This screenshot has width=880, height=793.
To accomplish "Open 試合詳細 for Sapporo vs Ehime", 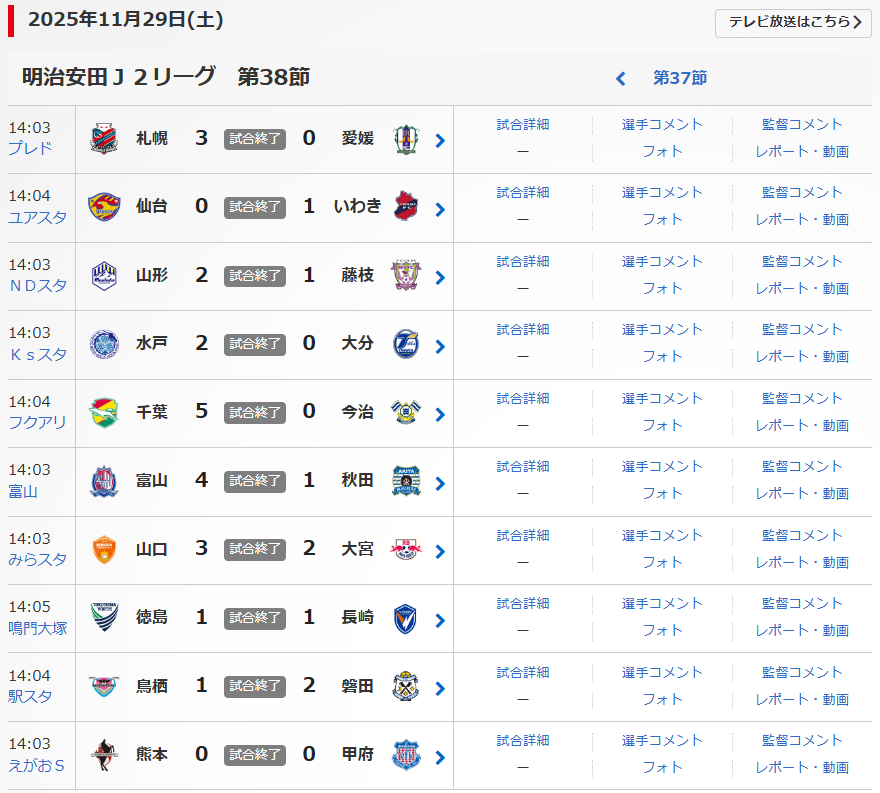I will tap(523, 125).
